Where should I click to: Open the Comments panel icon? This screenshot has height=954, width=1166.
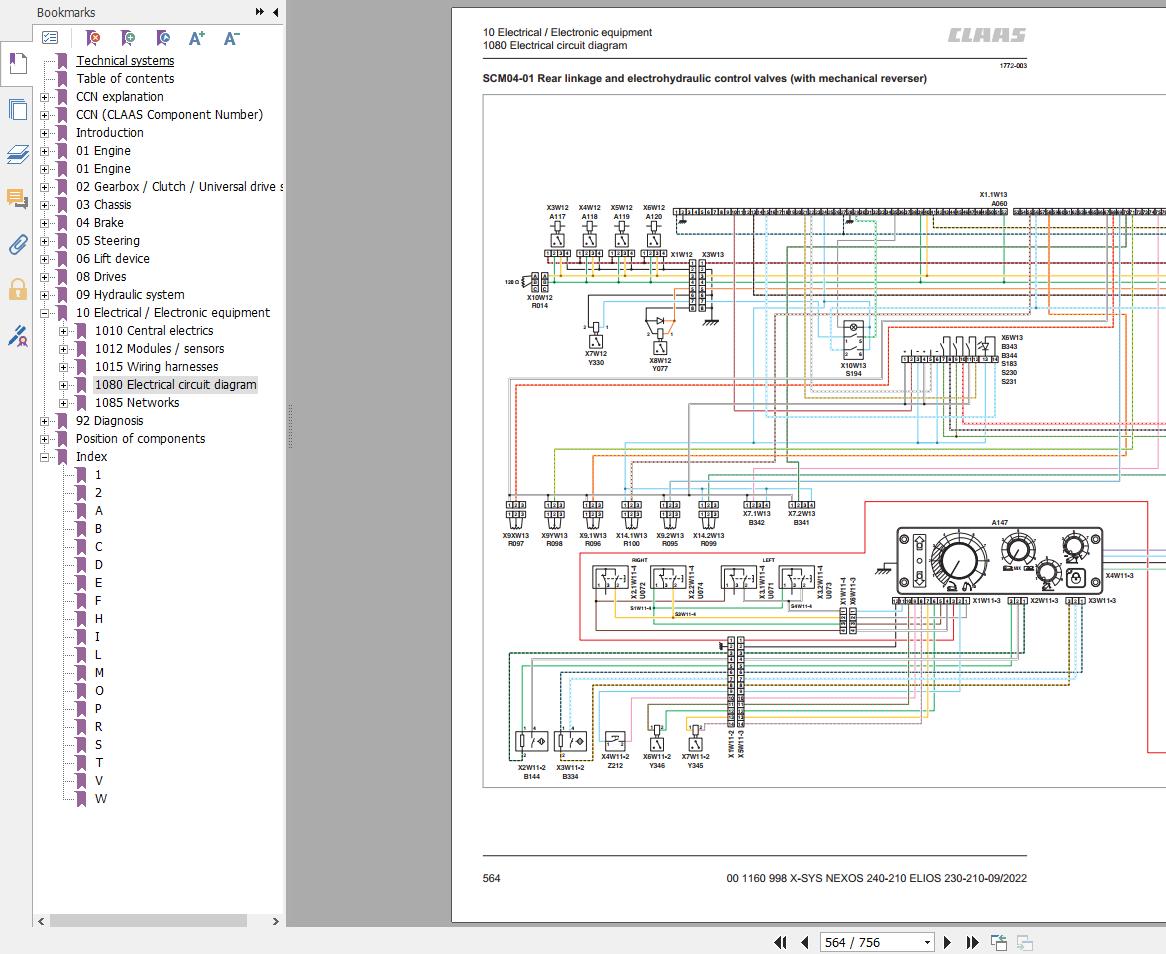coord(17,198)
